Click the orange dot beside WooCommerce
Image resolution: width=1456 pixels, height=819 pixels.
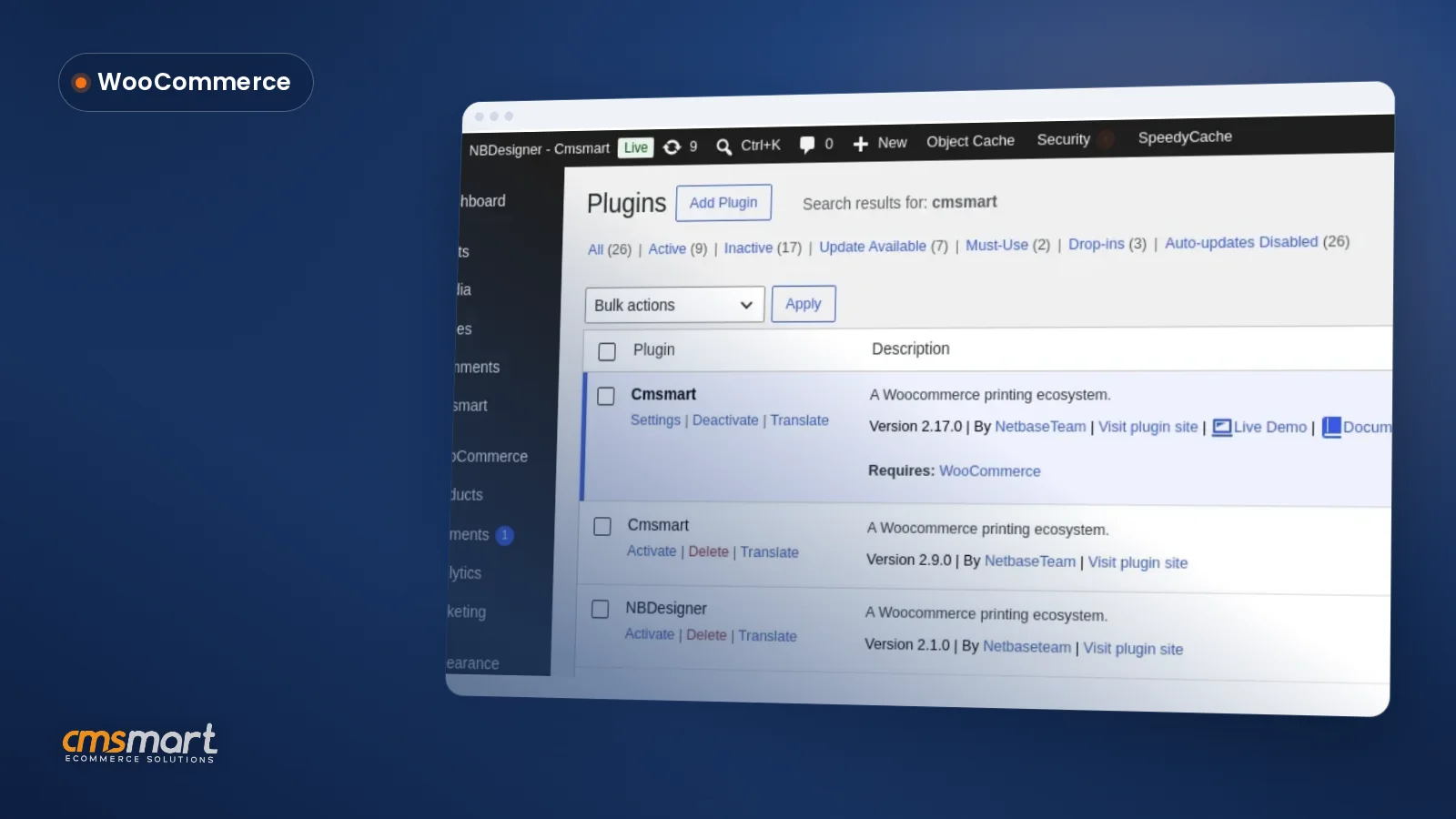[81, 83]
